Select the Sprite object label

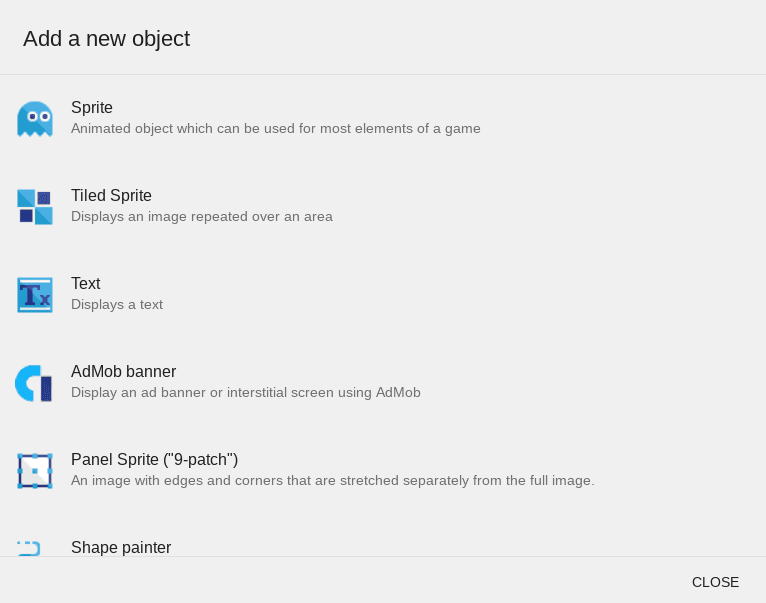tap(92, 108)
